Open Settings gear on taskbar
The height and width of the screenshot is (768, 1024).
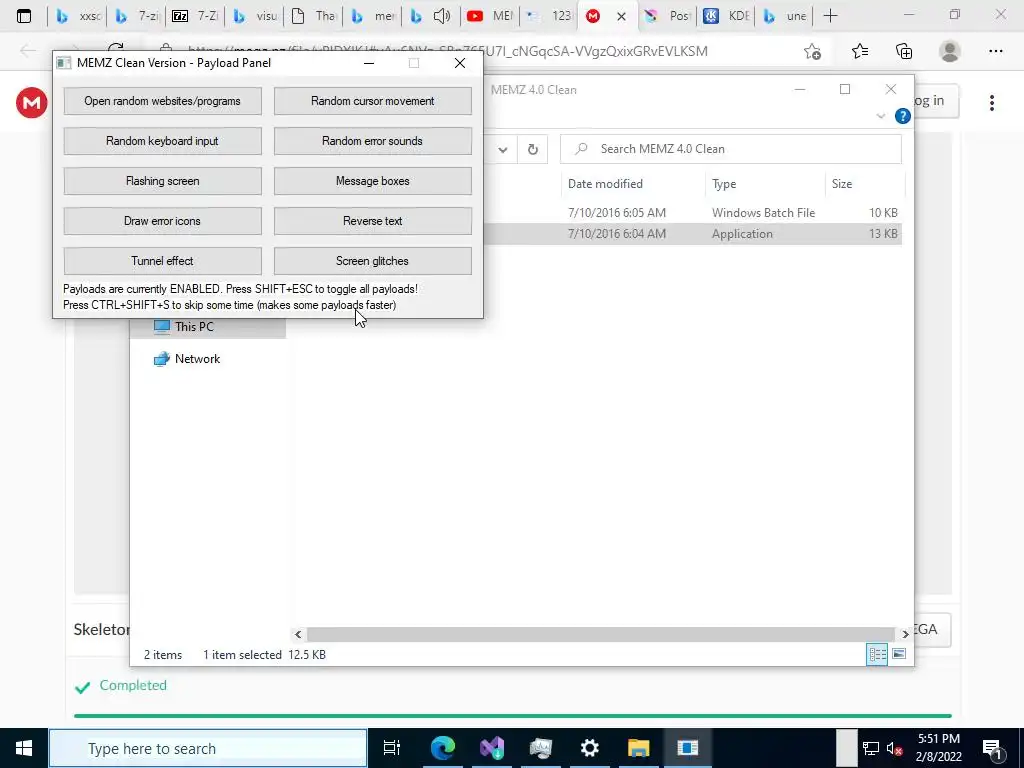pyautogui.click(x=589, y=748)
